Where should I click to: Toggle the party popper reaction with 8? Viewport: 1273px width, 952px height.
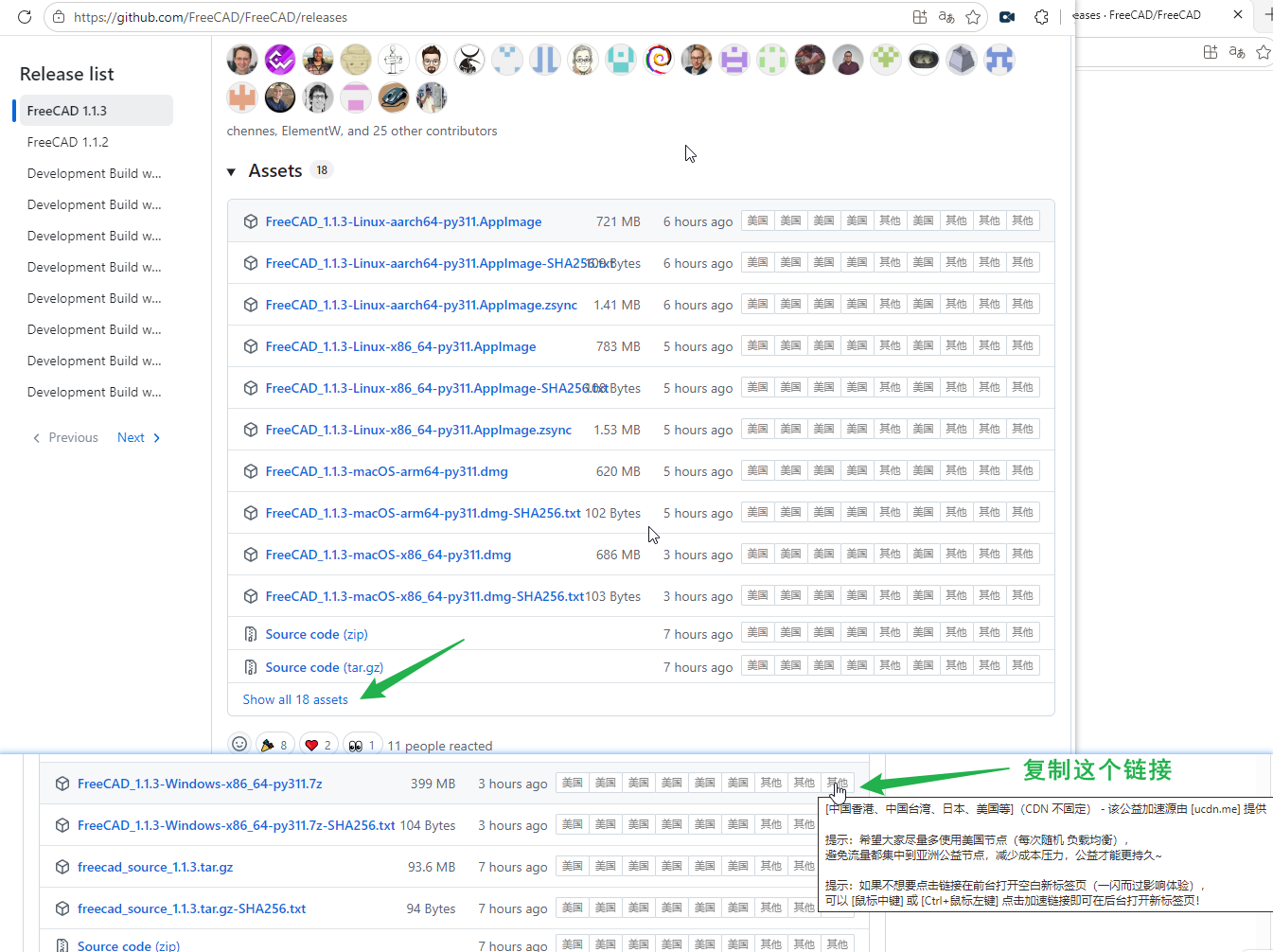[274, 745]
